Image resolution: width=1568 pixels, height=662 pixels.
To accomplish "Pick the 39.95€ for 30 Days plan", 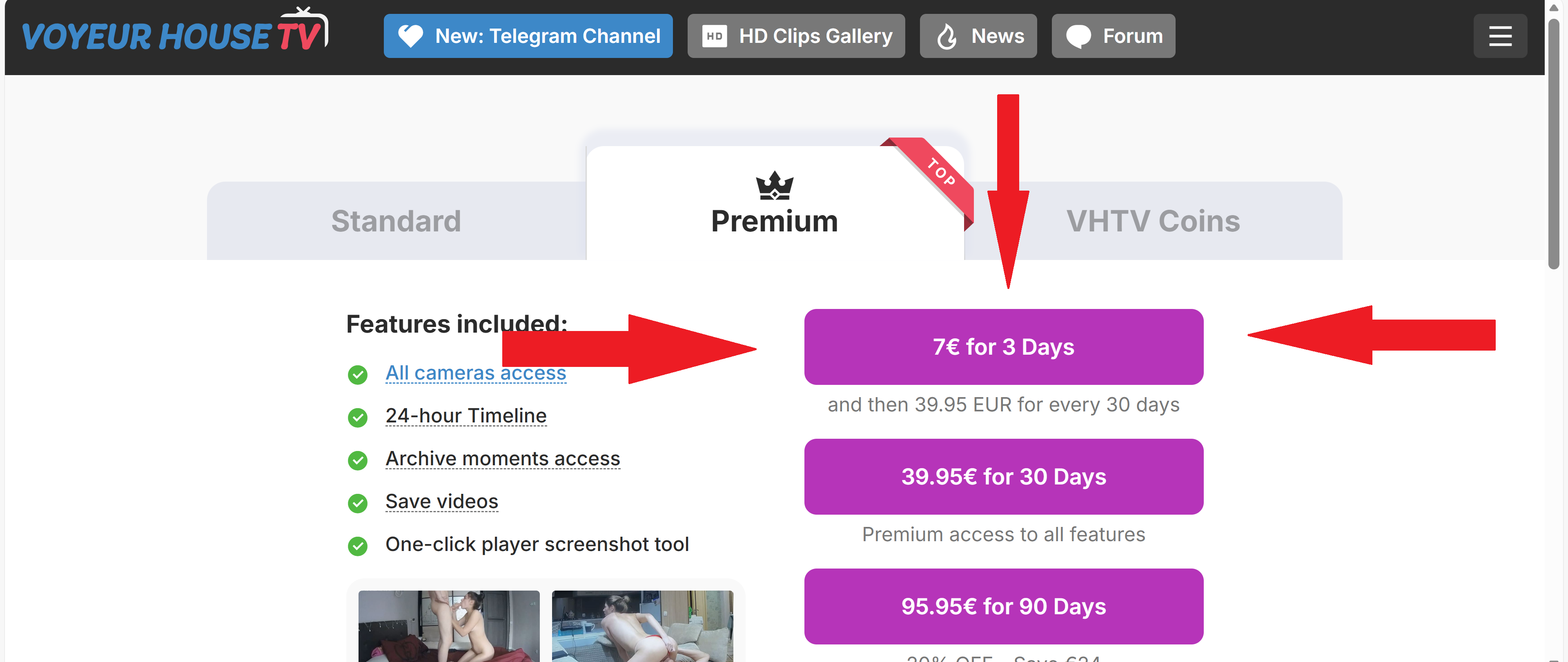I will [x=1003, y=476].
